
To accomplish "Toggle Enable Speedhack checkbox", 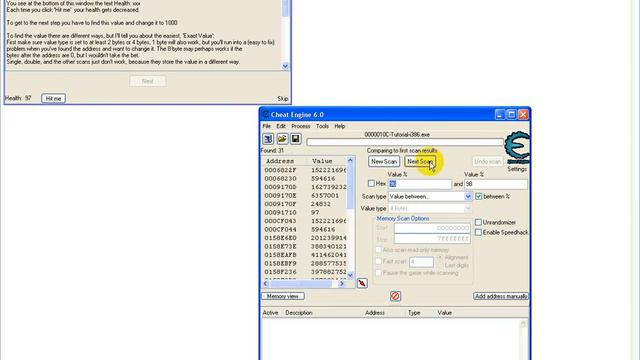I will pyautogui.click(x=478, y=232).
